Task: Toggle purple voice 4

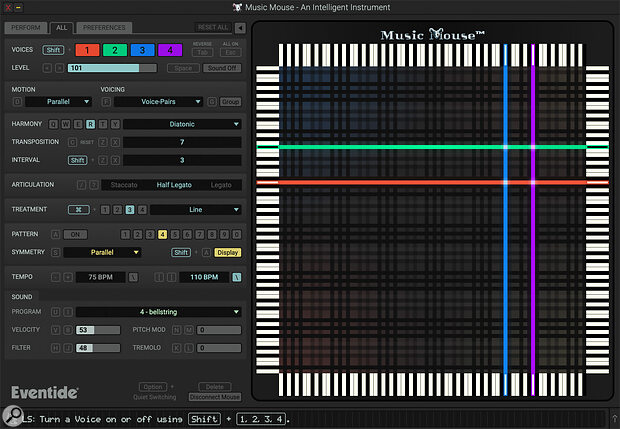Action: click(x=170, y=50)
